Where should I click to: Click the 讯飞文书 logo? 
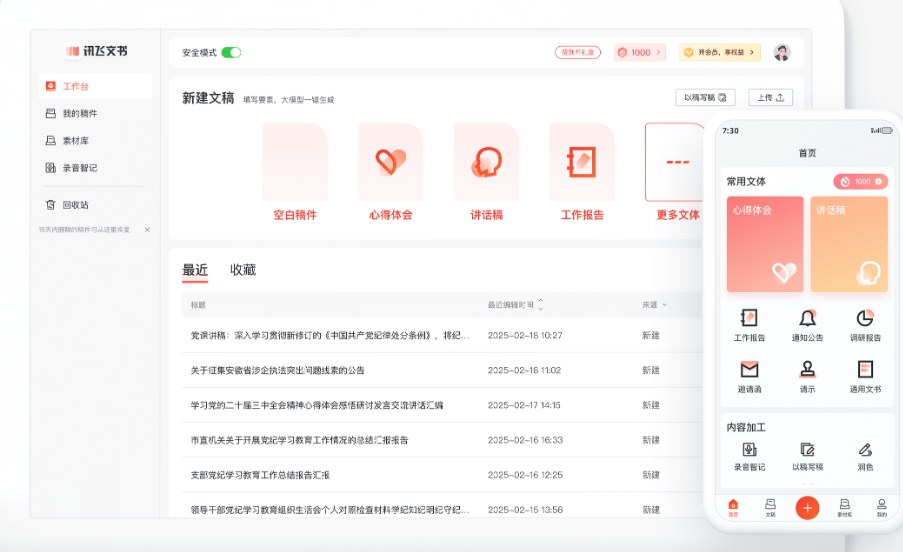pos(96,51)
